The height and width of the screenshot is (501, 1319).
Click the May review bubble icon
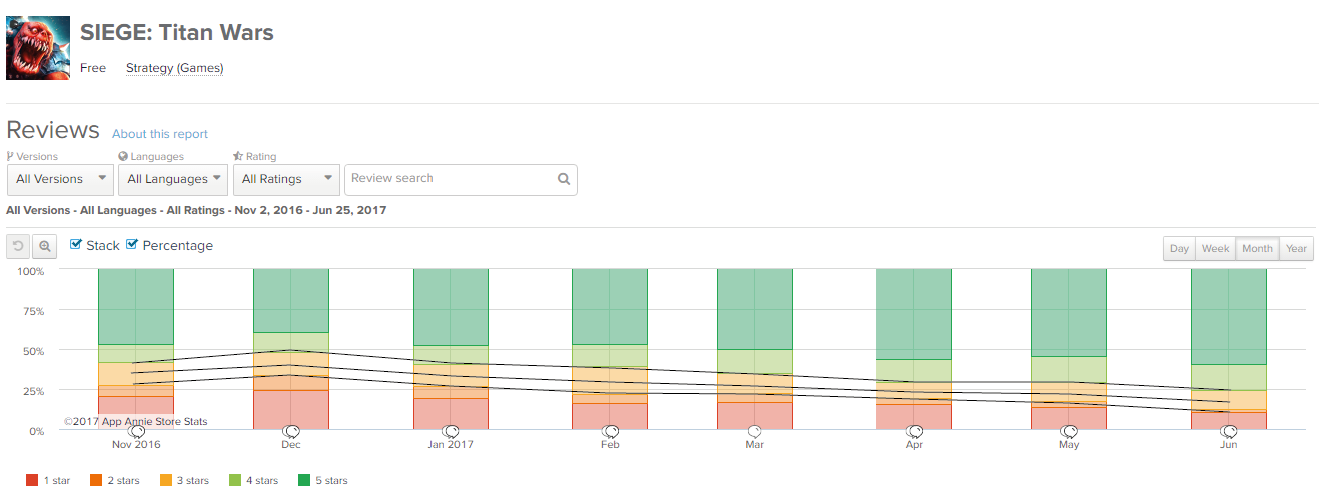click(x=1069, y=431)
